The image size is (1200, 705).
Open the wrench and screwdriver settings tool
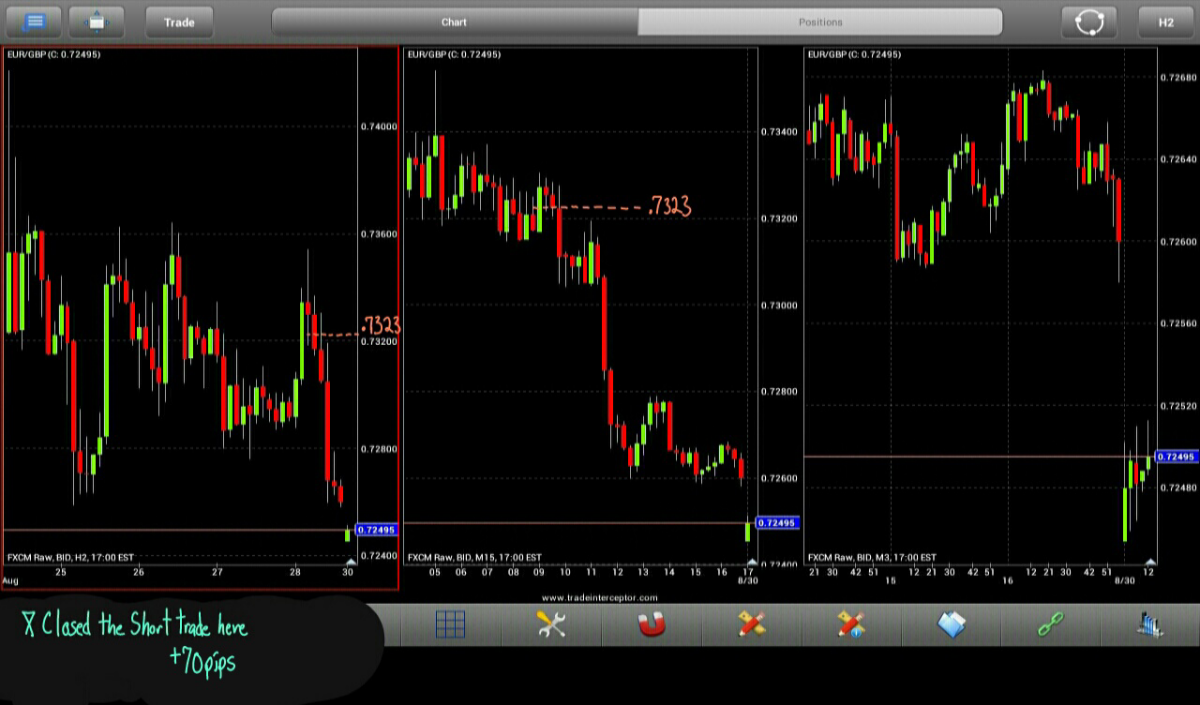coord(551,625)
